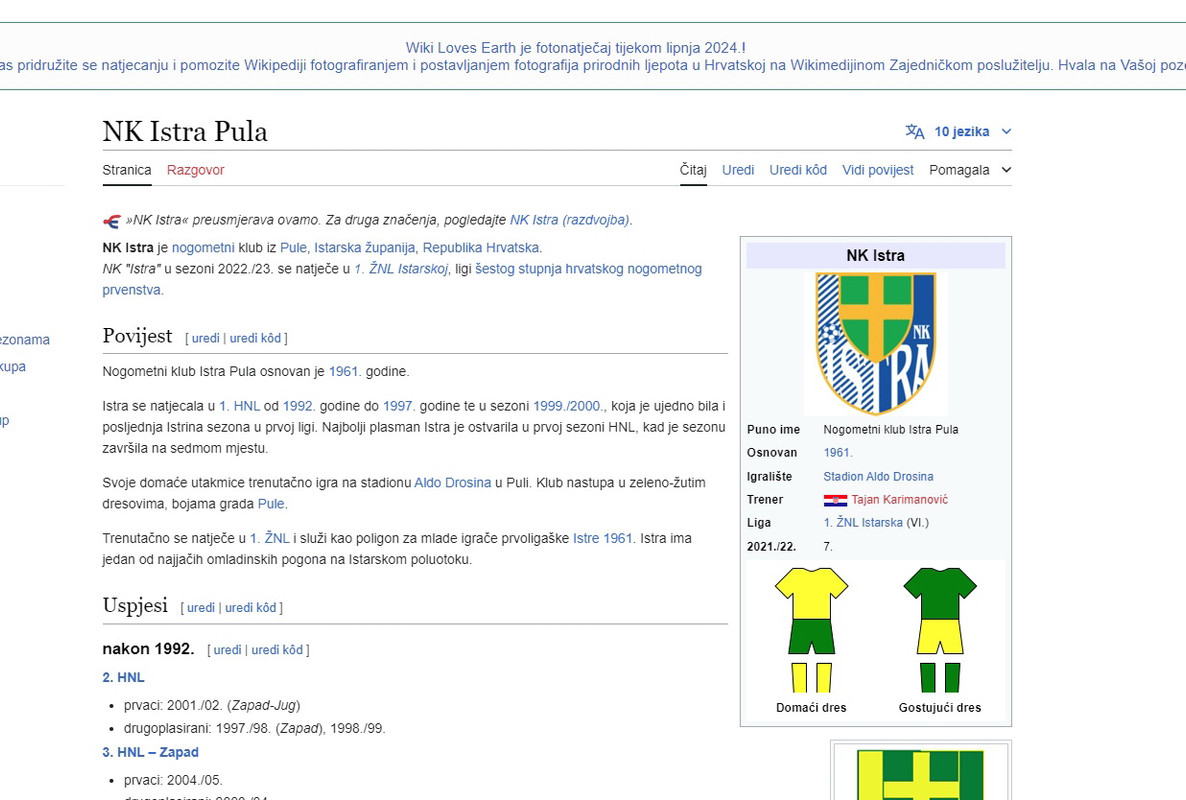Open the Aldo Drosina stadium link in text
Image resolution: width=1186 pixels, height=800 pixels.
point(452,482)
